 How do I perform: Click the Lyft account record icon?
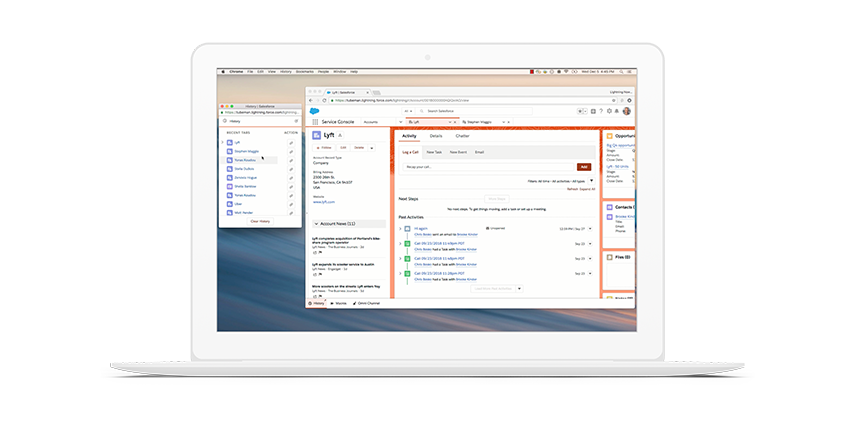tap(316, 135)
